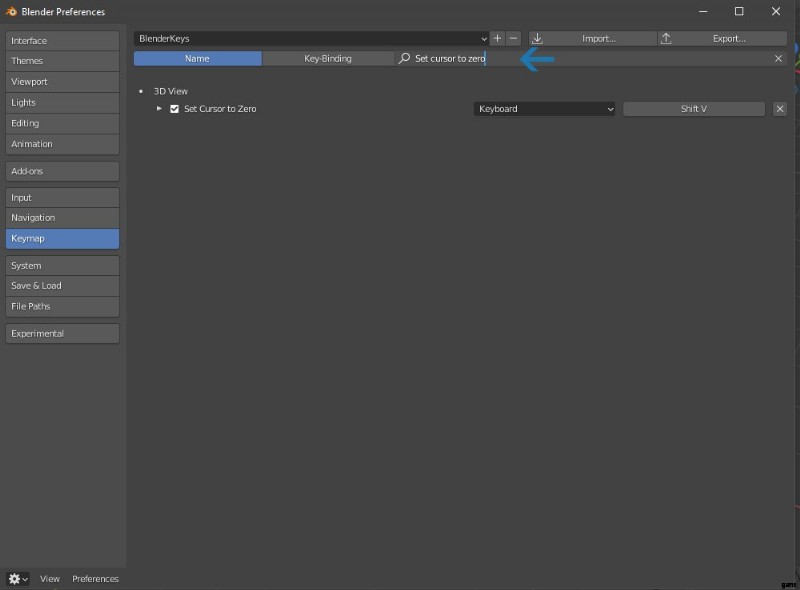Open the Add-ons preferences section
800x590 pixels.
click(x=62, y=171)
